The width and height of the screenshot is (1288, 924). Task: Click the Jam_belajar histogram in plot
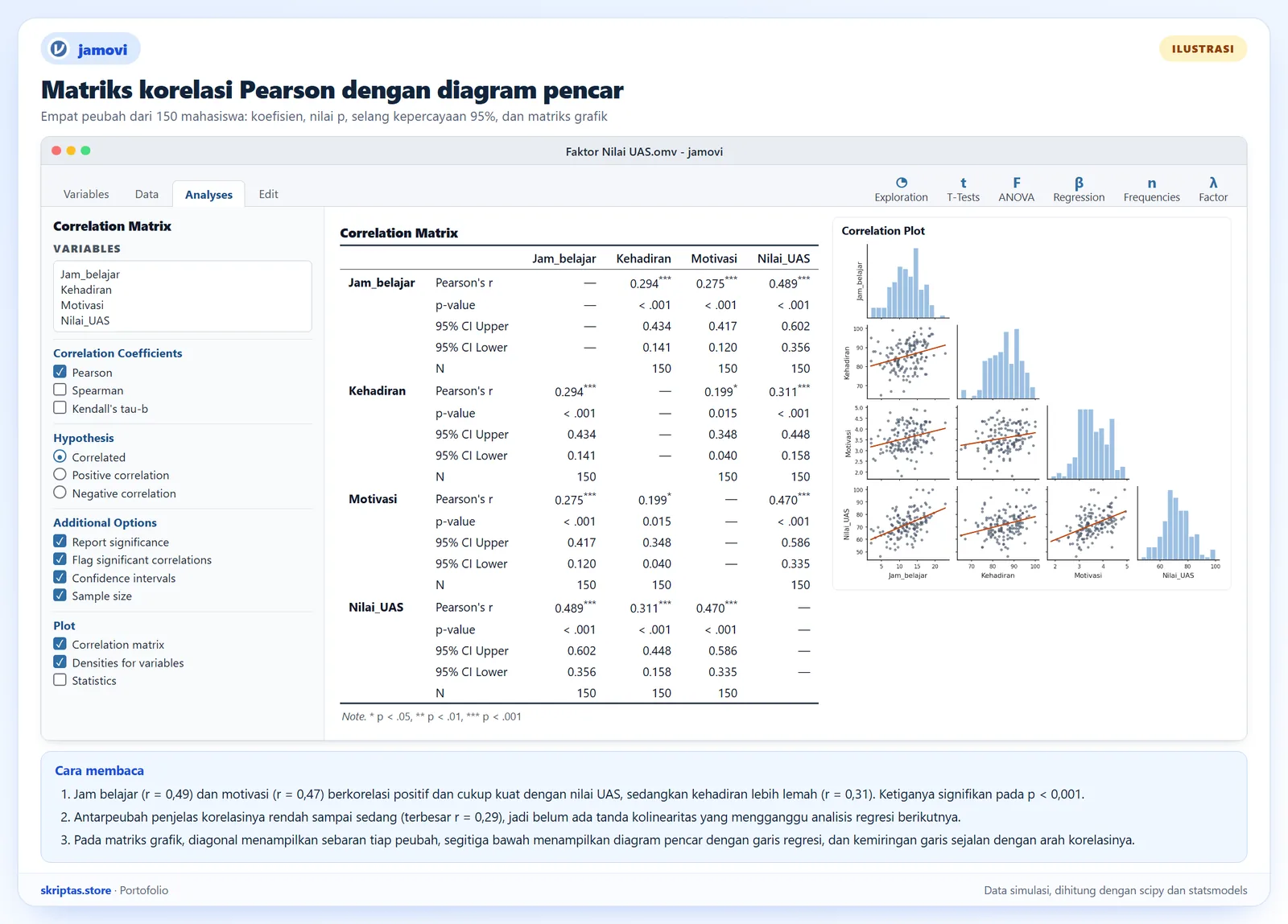[x=908, y=282]
